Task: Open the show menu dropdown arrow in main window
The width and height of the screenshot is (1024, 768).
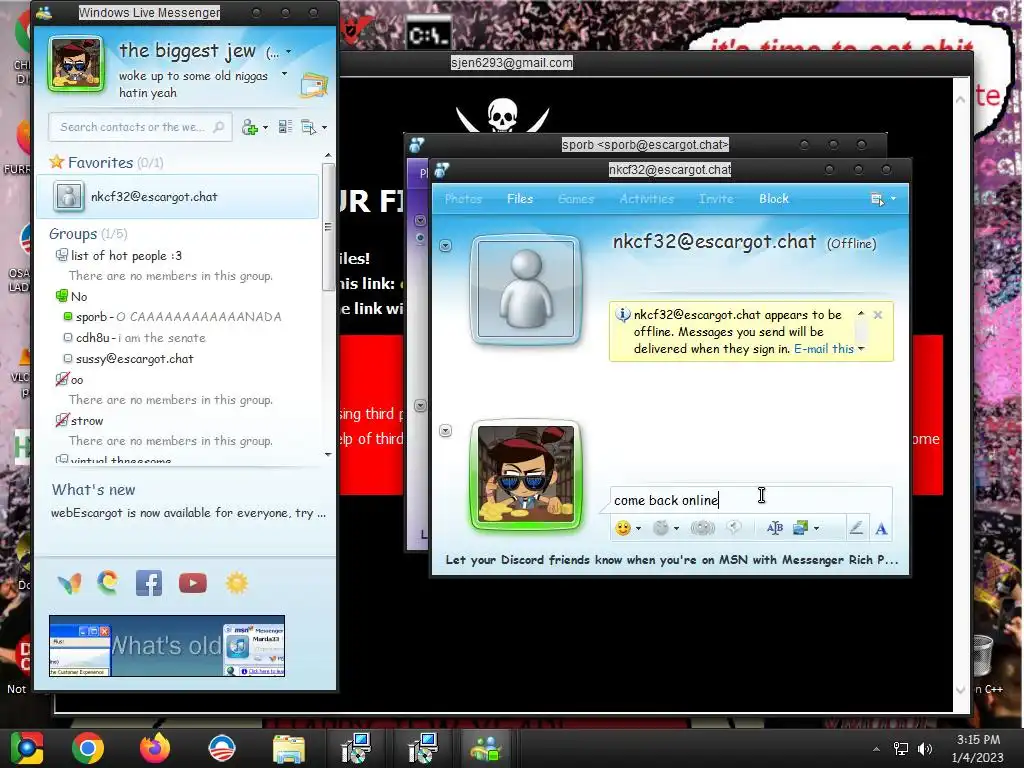Action: 324,127
